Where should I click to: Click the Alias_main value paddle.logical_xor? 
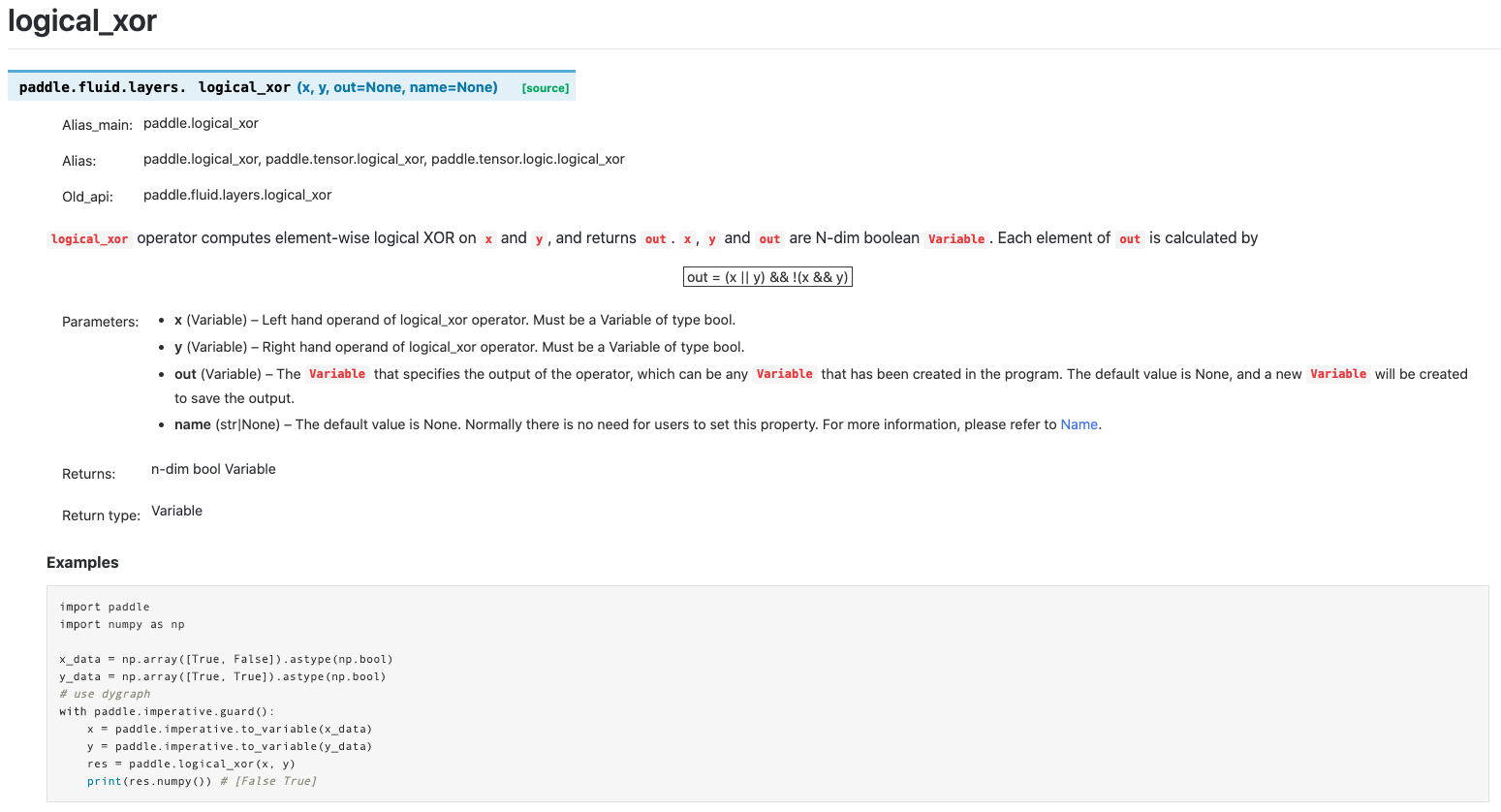tap(201, 123)
